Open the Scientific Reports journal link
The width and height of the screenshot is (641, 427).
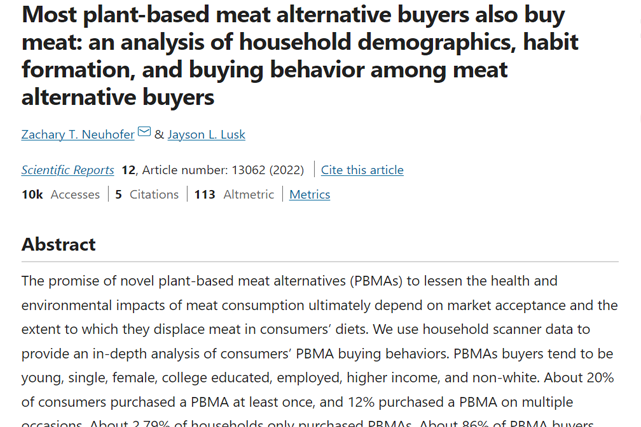(x=67, y=170)
